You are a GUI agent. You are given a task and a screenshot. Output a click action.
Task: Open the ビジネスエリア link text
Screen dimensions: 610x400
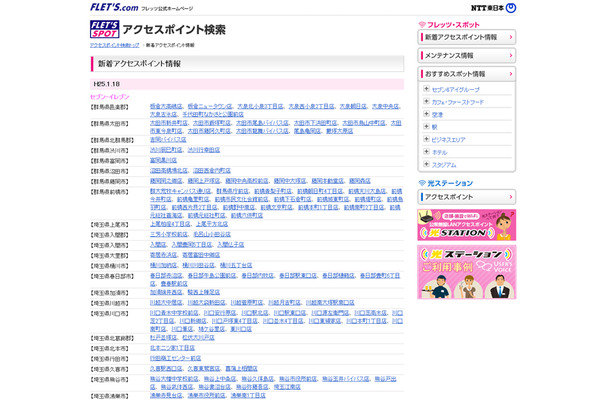coord(448,140)
